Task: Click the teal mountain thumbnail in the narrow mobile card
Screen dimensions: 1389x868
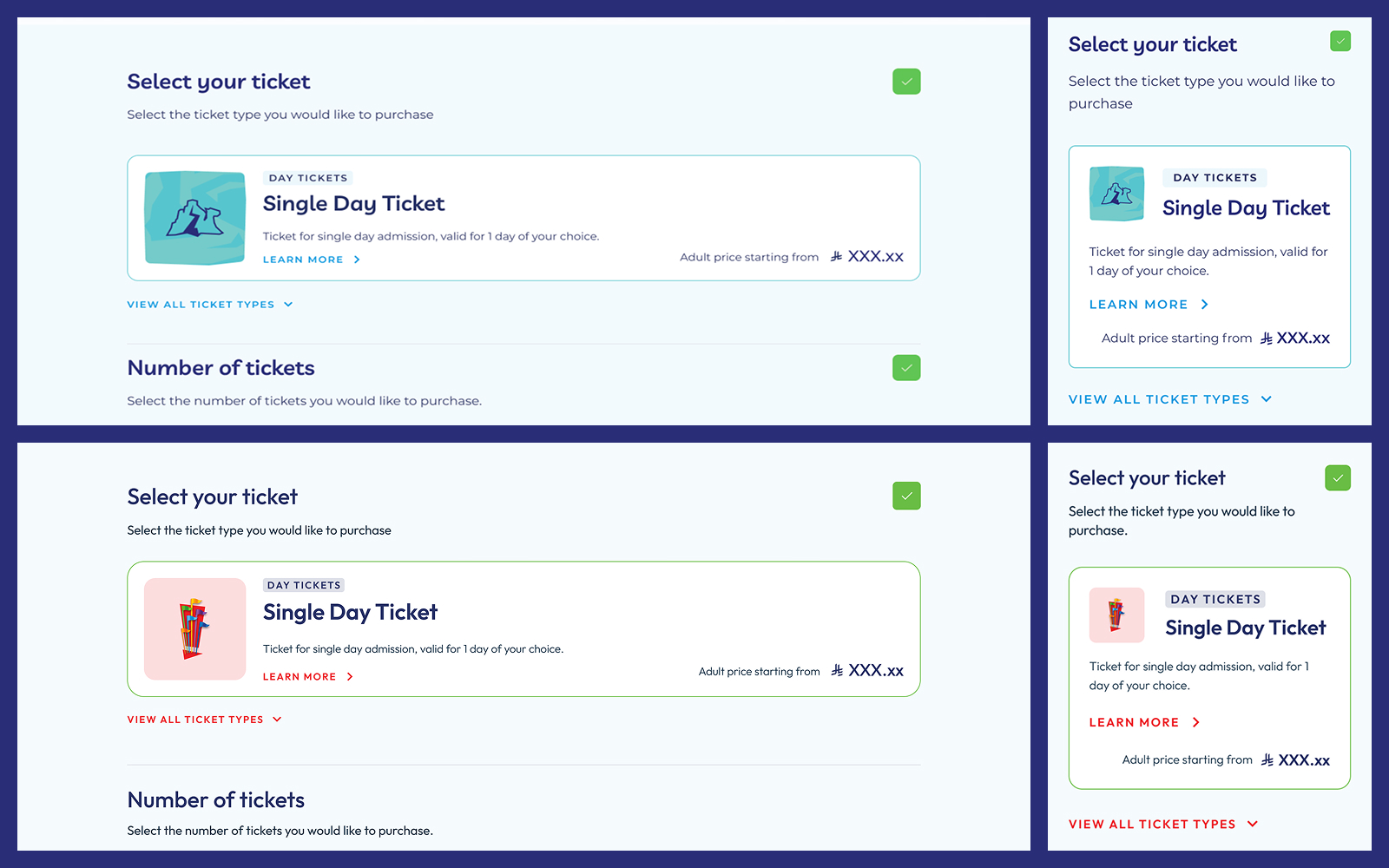Action: [x=1116, y=194]
